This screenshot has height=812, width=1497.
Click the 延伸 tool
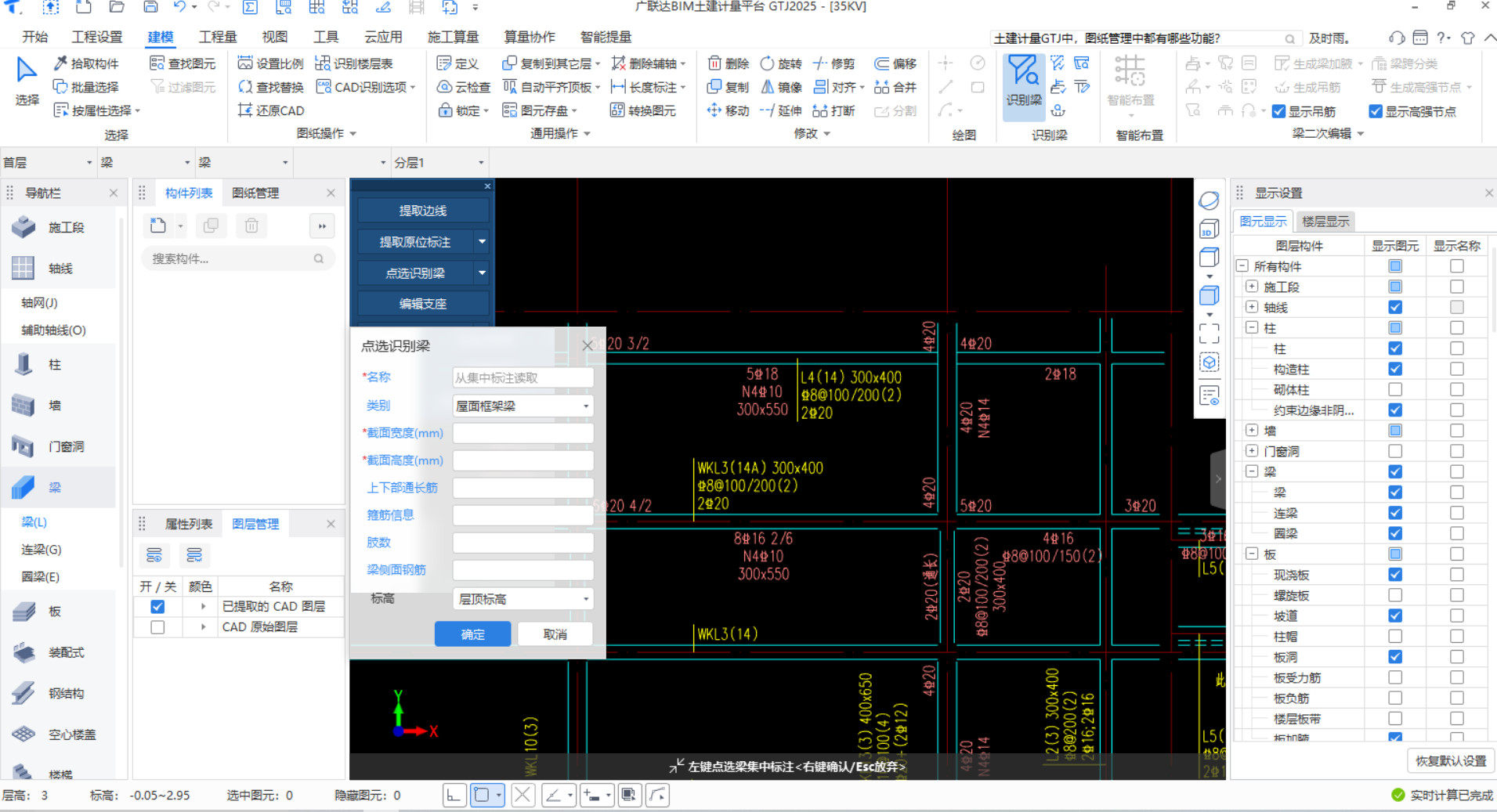point(781,110)
